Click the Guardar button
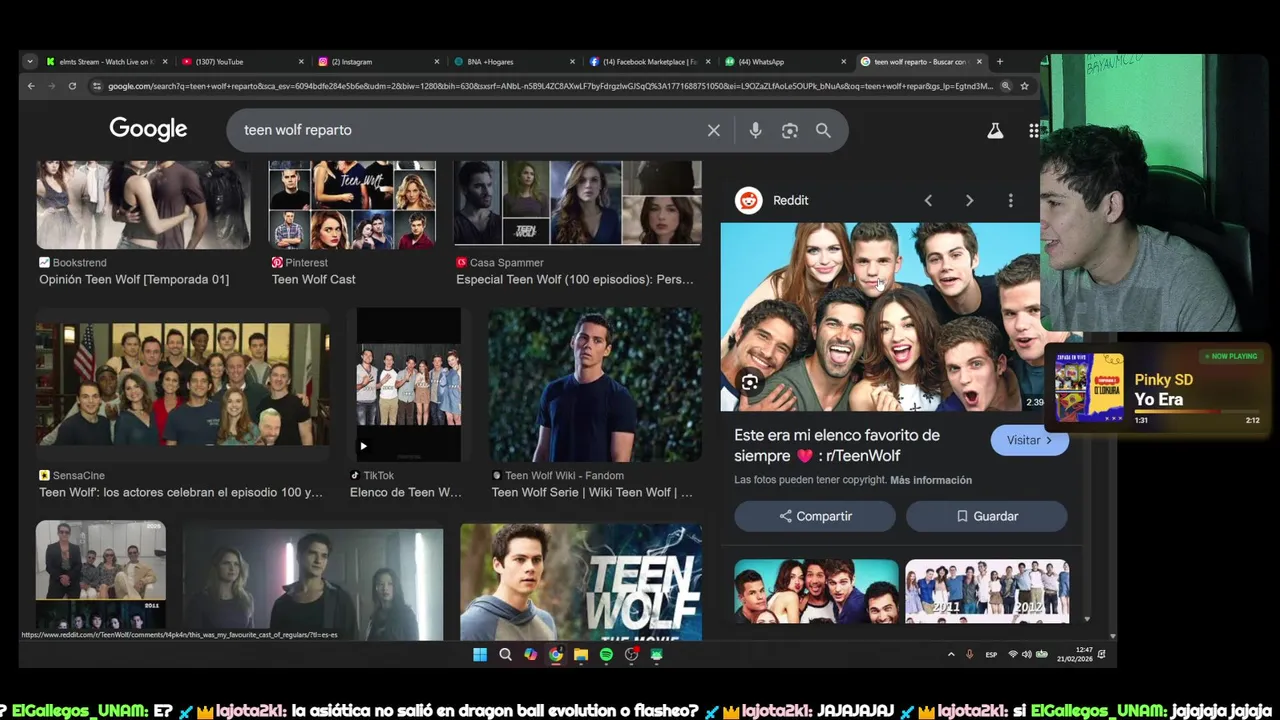The image size is (1280, 720). pos(986,516)
